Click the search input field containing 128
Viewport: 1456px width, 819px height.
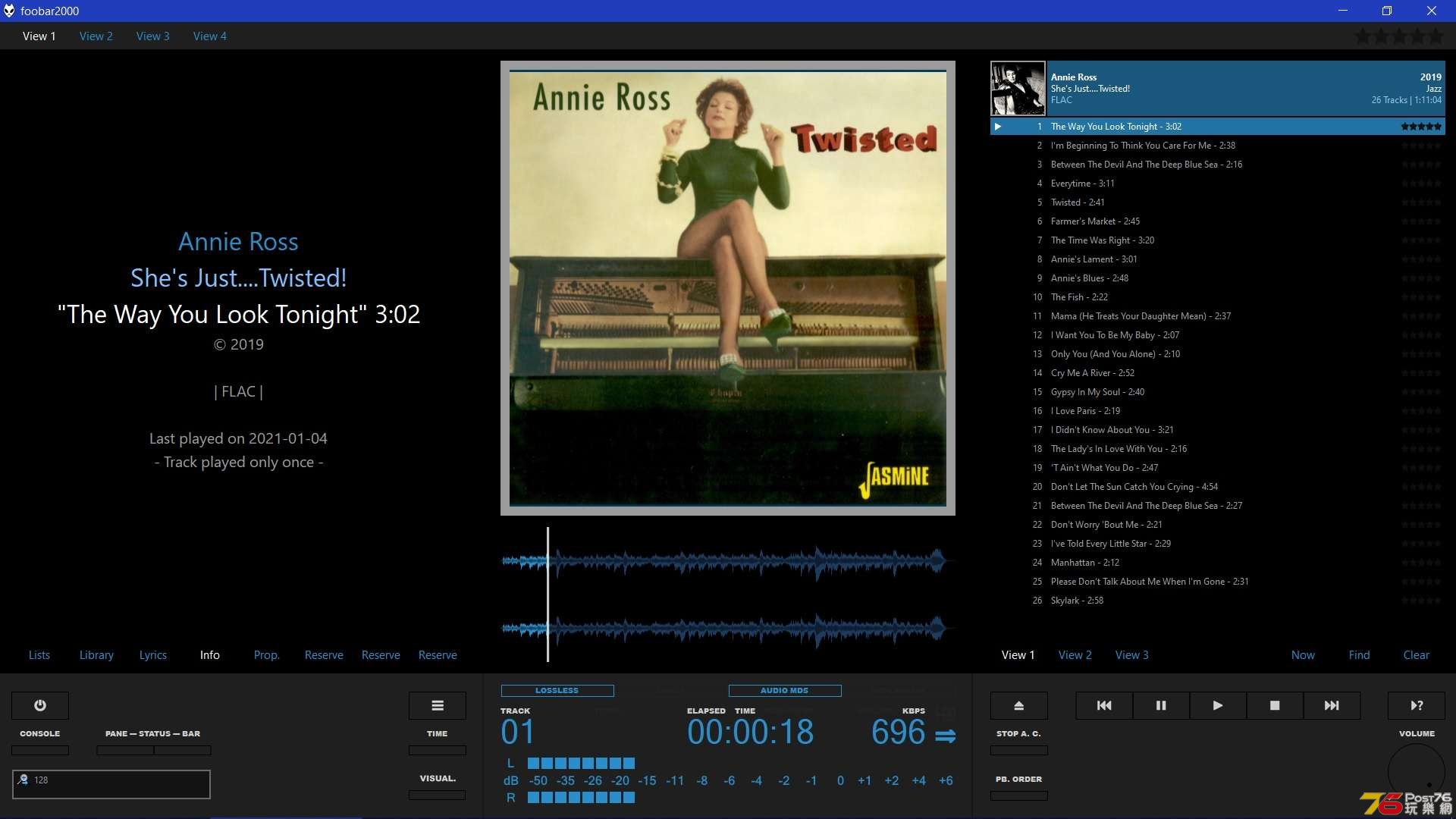111,784
